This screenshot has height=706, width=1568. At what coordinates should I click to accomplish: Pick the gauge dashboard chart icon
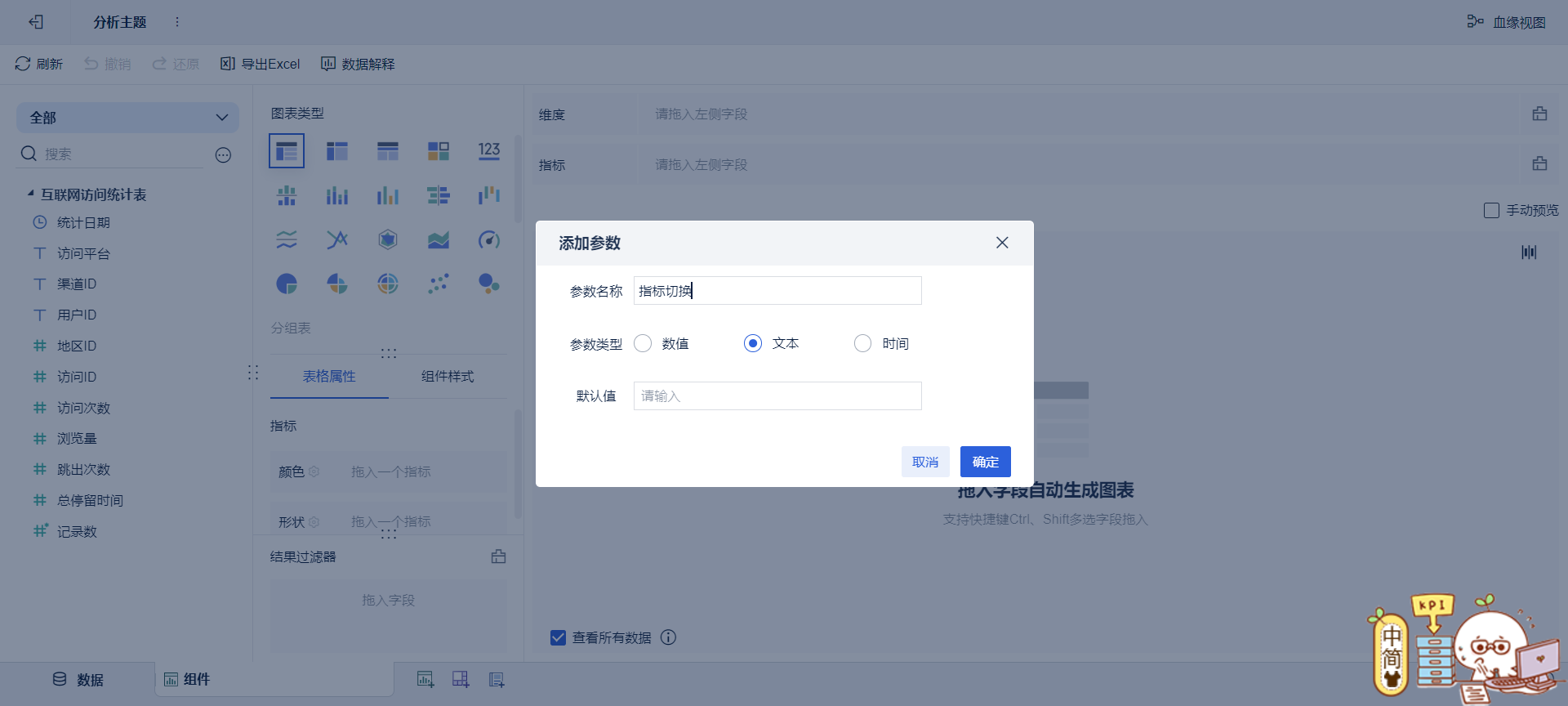[x=489, y=239]
